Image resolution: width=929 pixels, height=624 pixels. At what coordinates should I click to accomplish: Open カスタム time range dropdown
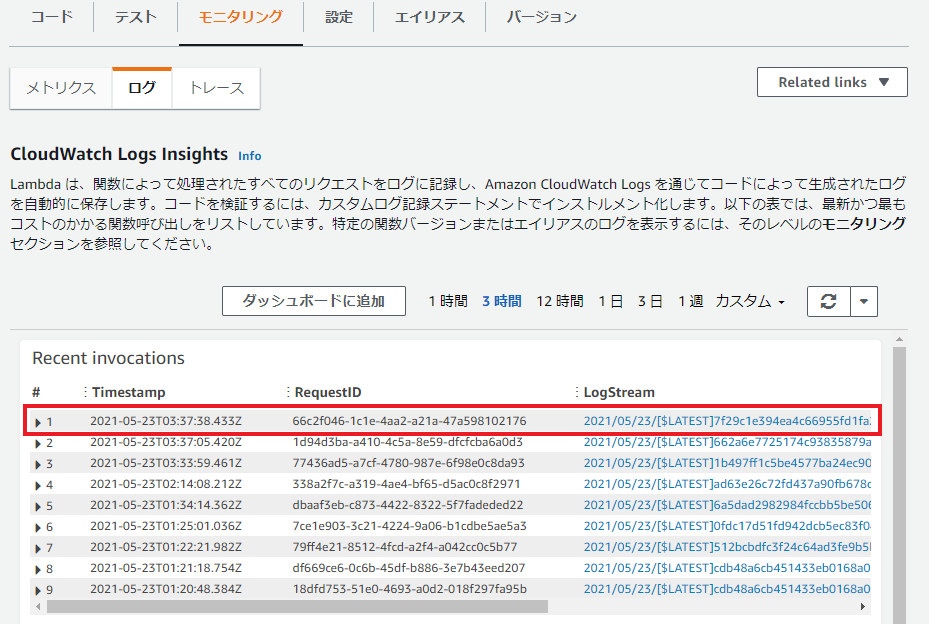[750, 301]
